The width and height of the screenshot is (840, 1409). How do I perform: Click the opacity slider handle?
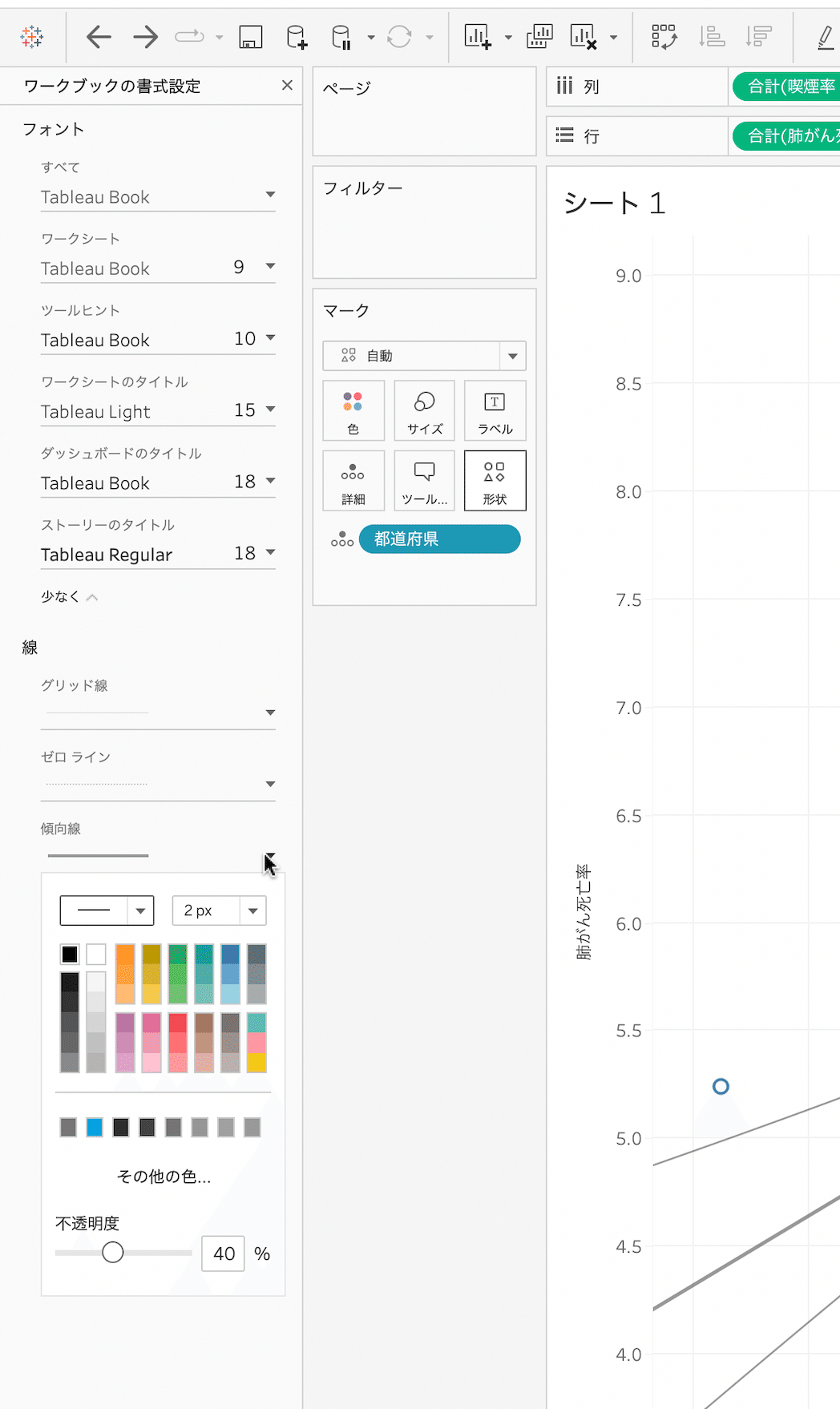pos(113,1253)
